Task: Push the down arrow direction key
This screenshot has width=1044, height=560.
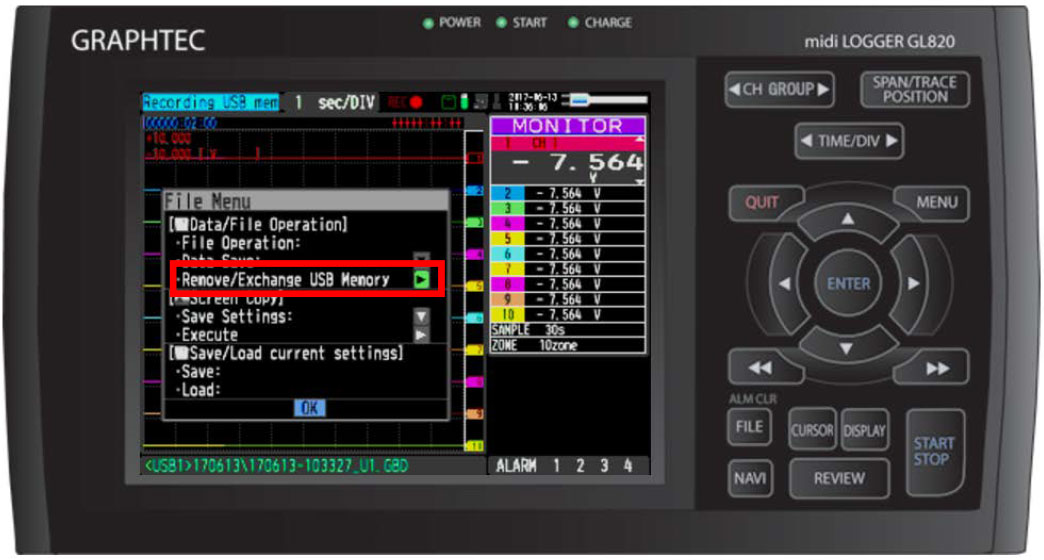Action: click(846, 348)
